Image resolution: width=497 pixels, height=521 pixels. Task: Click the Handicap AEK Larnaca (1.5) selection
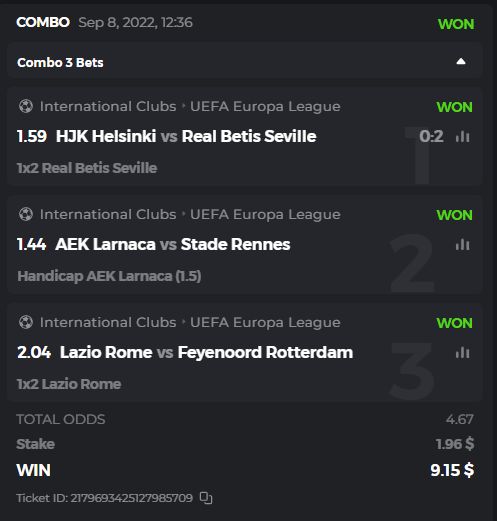(x=109, y=276)
